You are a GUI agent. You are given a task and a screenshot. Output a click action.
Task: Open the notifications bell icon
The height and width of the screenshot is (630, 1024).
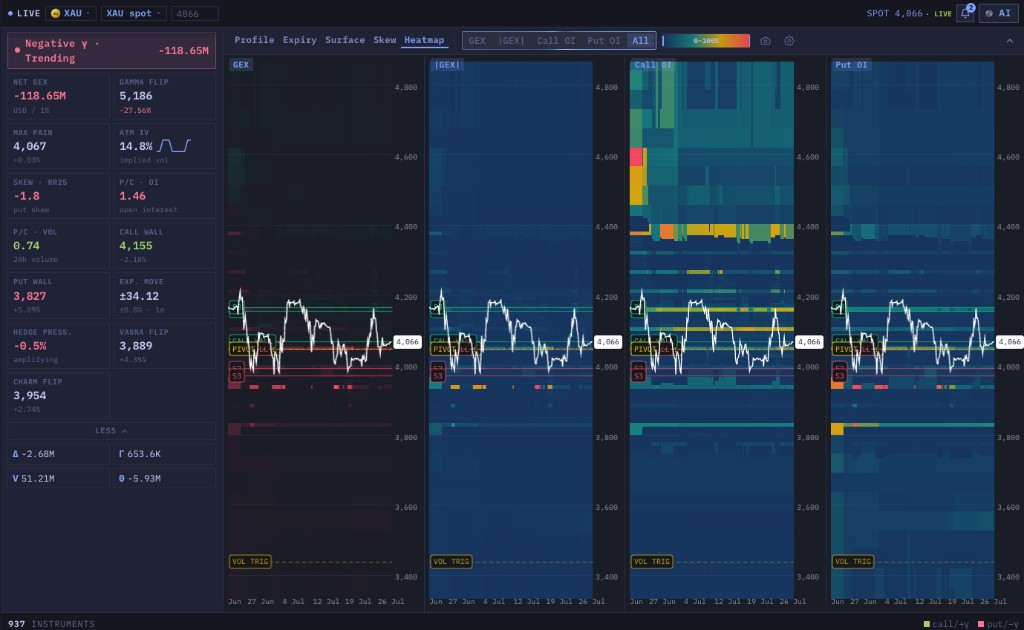pos(965,13)
